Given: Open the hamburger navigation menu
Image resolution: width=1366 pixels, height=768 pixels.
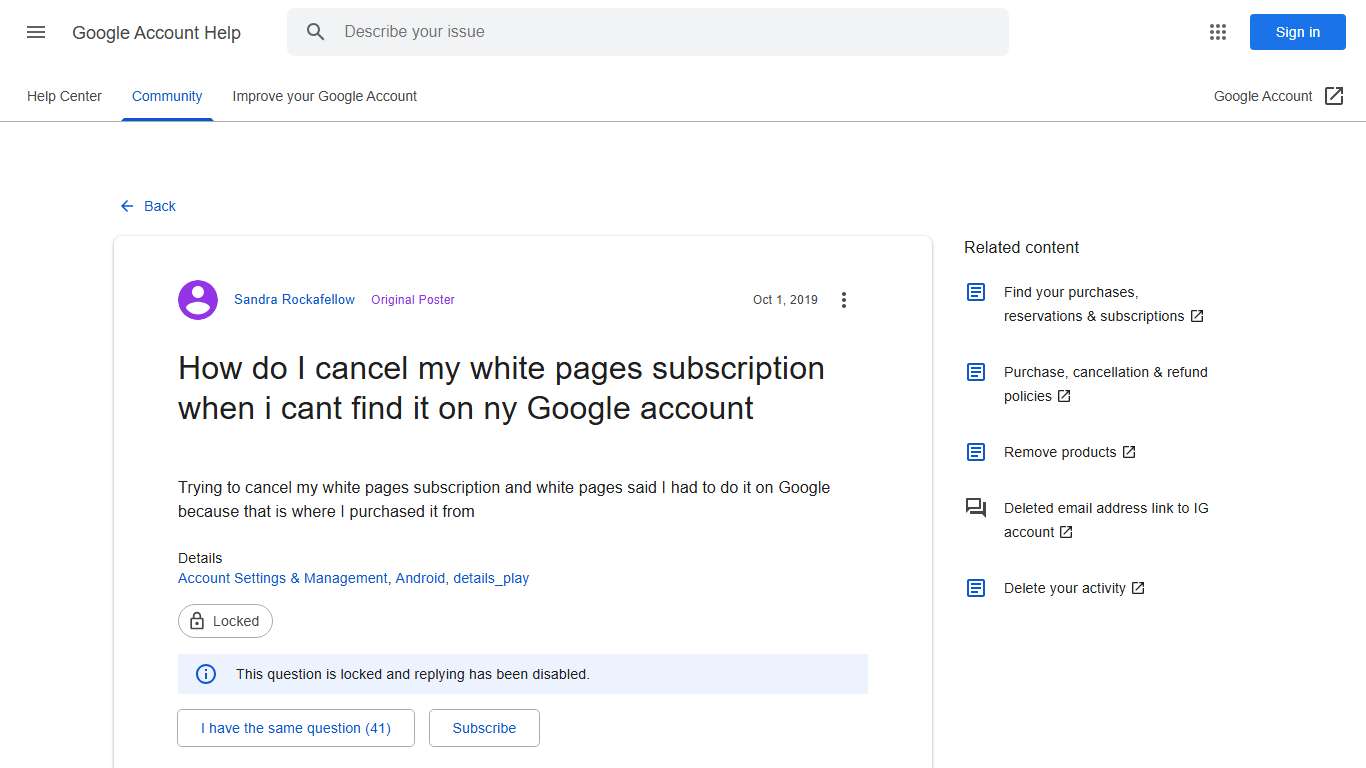Looking at the screenshot, I should [35, 32].
